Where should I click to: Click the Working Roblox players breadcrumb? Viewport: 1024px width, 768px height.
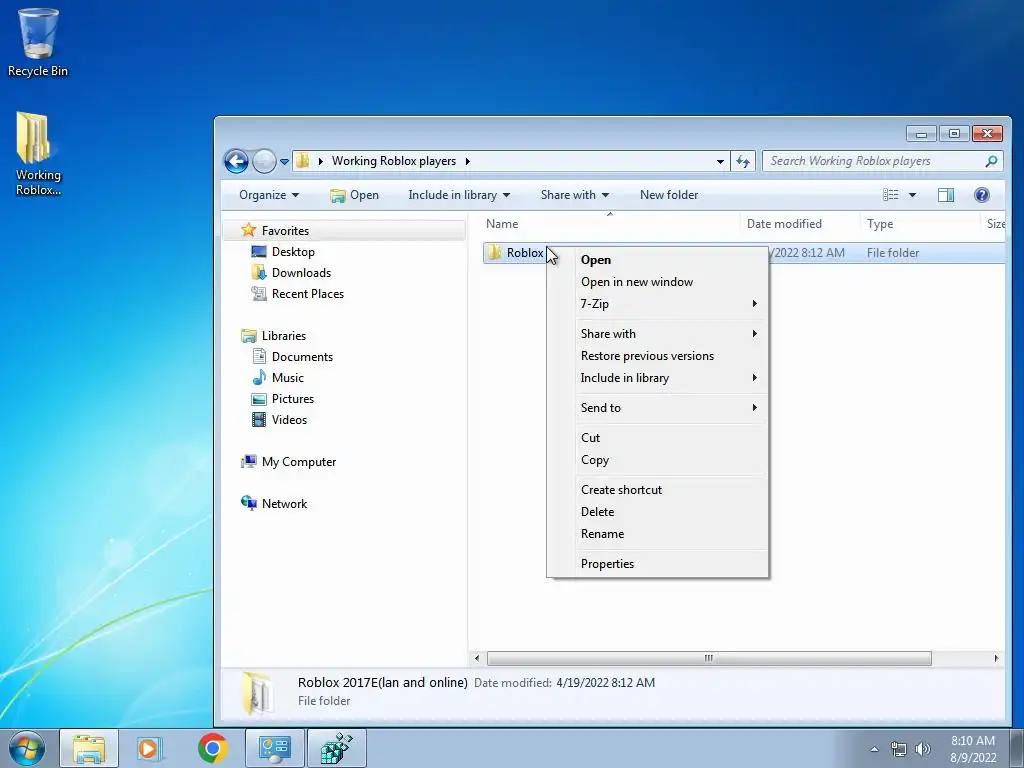394,161
